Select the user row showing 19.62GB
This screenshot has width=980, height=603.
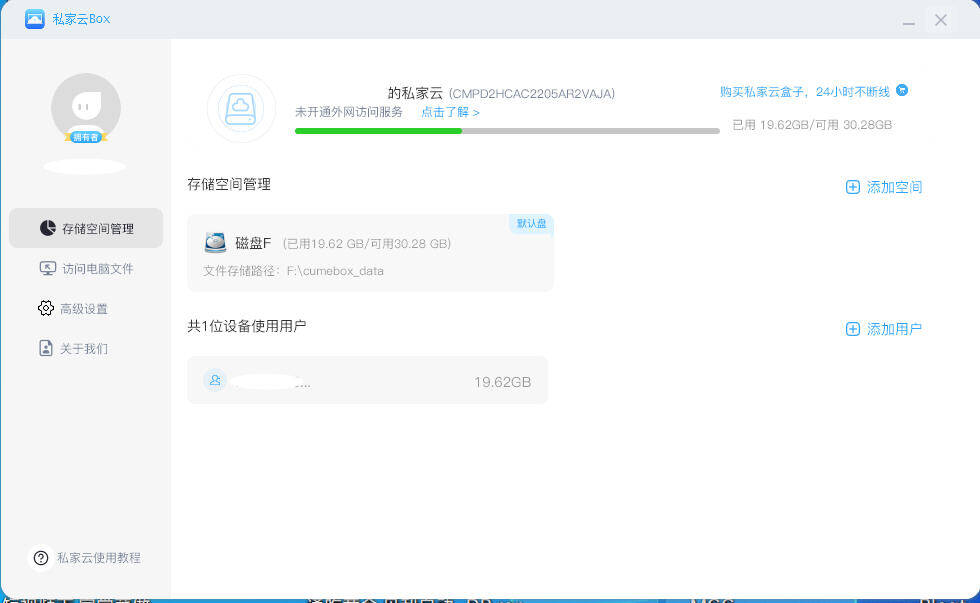click(368, 380)
